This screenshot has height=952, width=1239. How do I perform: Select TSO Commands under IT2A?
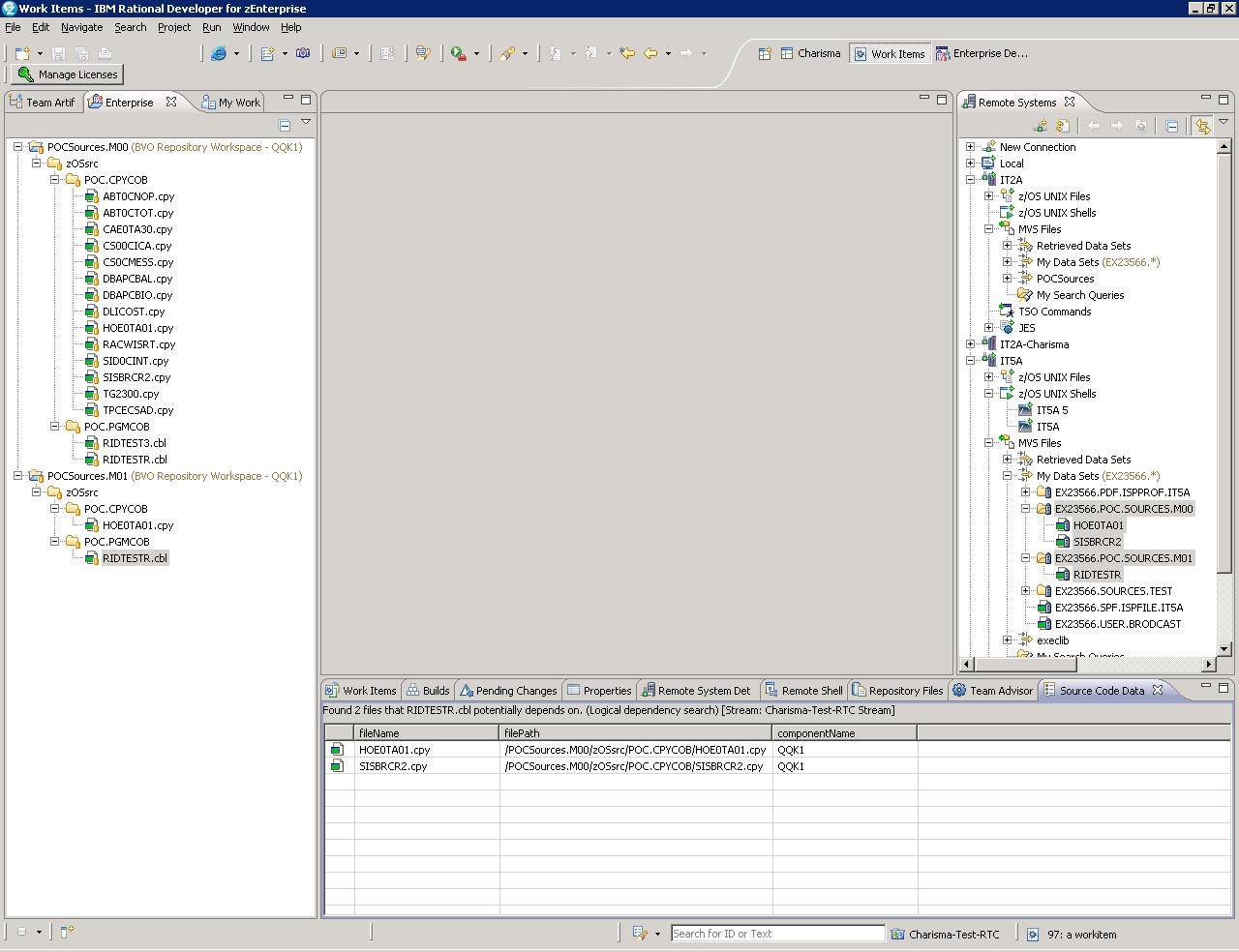click(1054, 312)
